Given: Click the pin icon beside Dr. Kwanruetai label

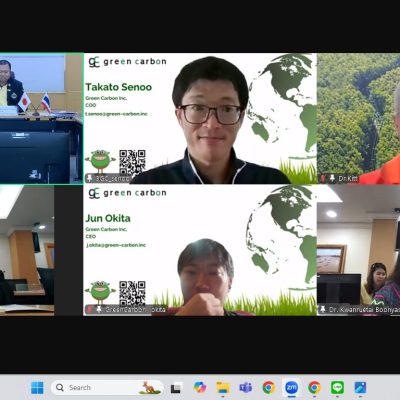Looking at the screenshot, I should [323, 309].
